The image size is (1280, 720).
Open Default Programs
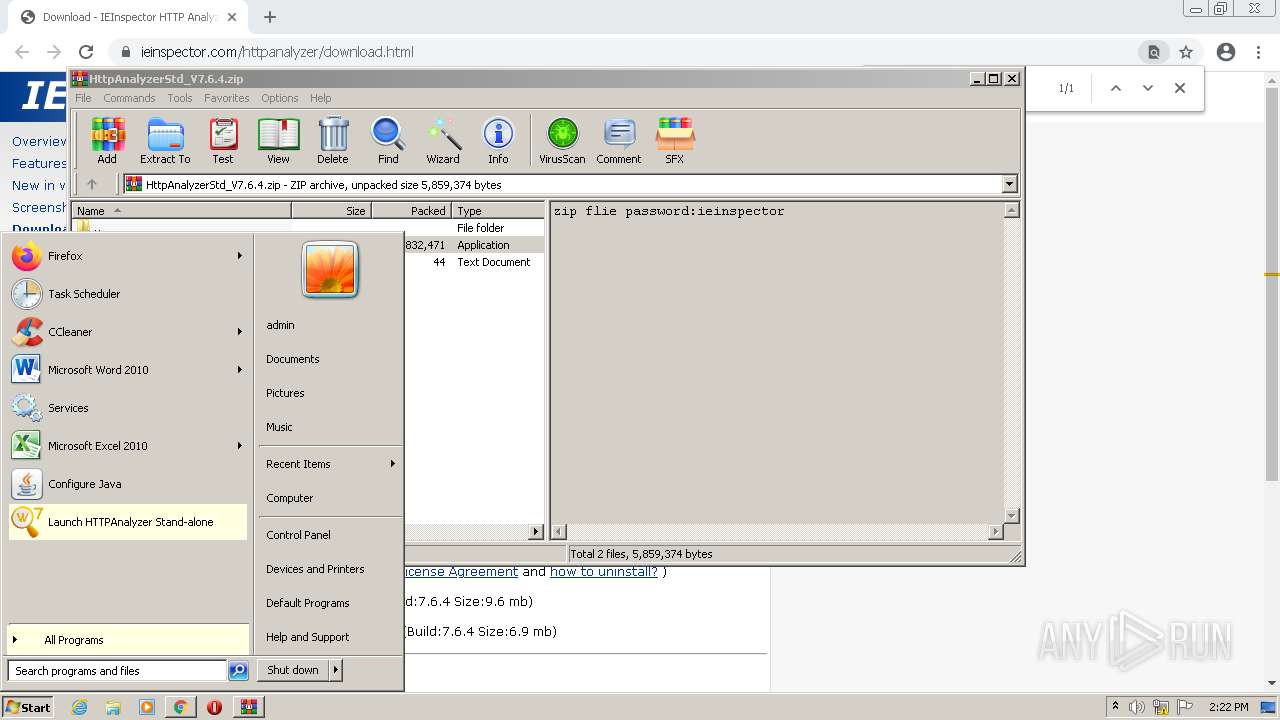click(x=307, y=603)
